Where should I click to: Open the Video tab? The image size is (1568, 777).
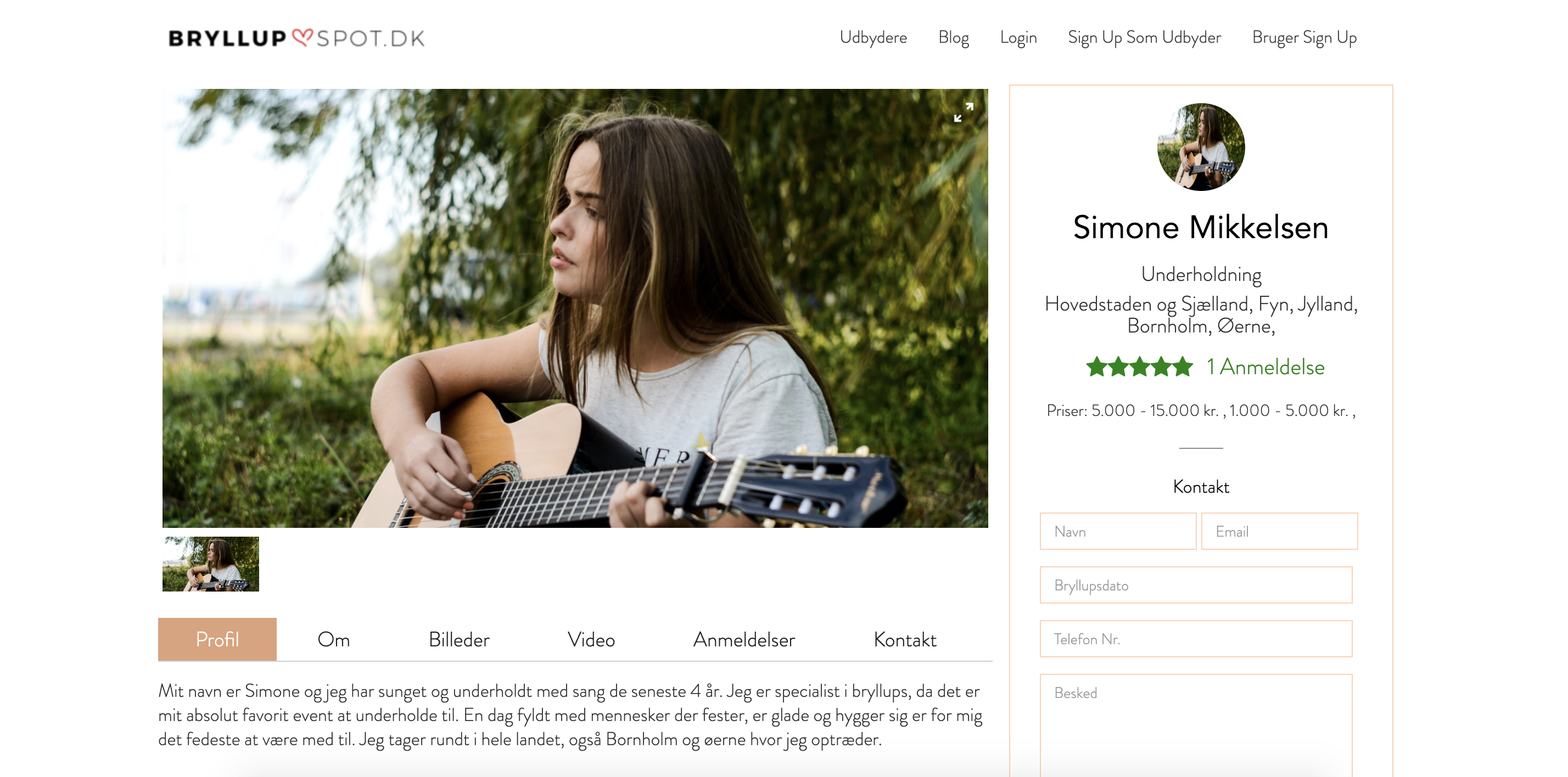click(591, 639)
